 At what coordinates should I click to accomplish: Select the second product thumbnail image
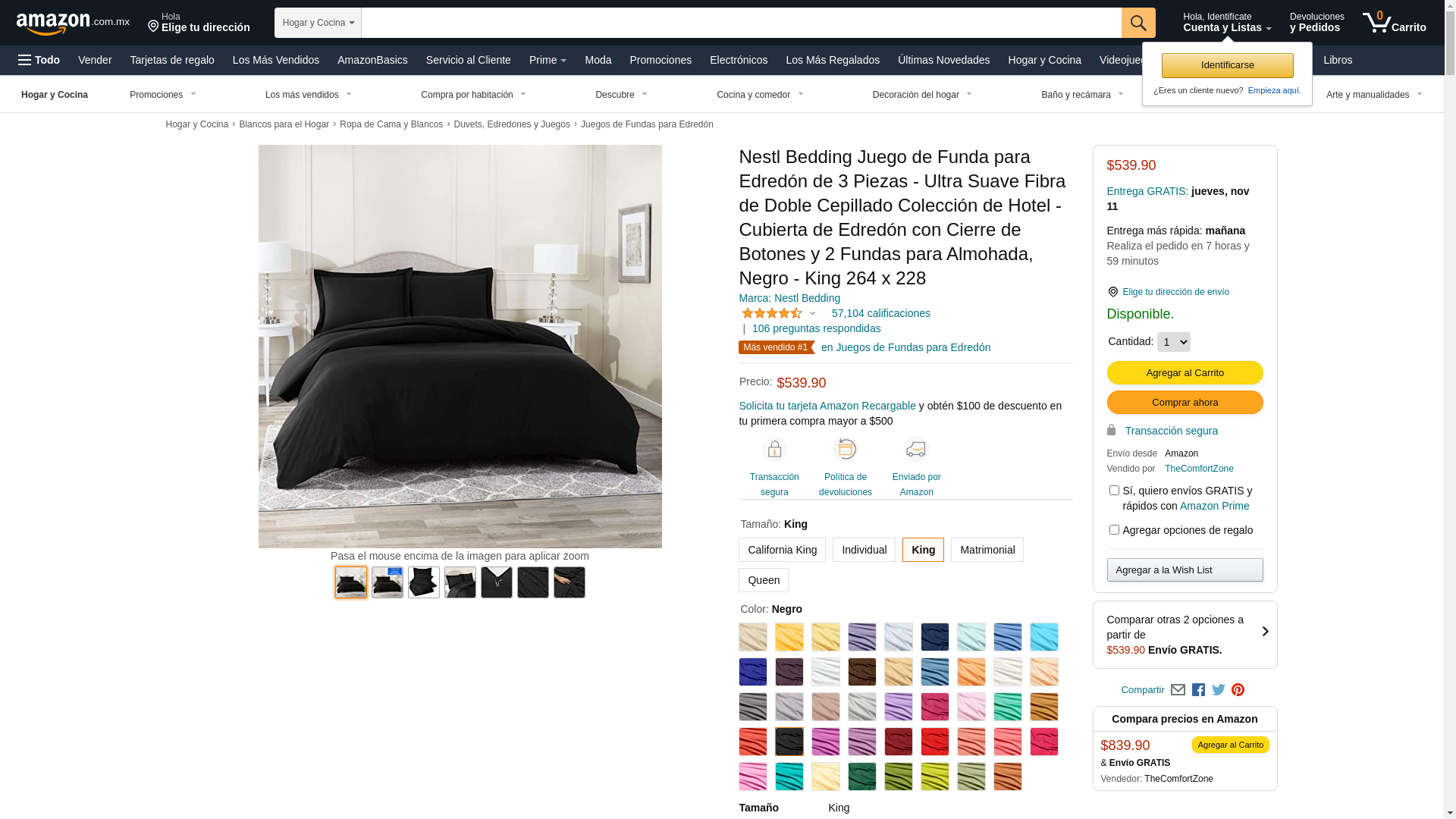pyautogui.click(x=388, y=582)
